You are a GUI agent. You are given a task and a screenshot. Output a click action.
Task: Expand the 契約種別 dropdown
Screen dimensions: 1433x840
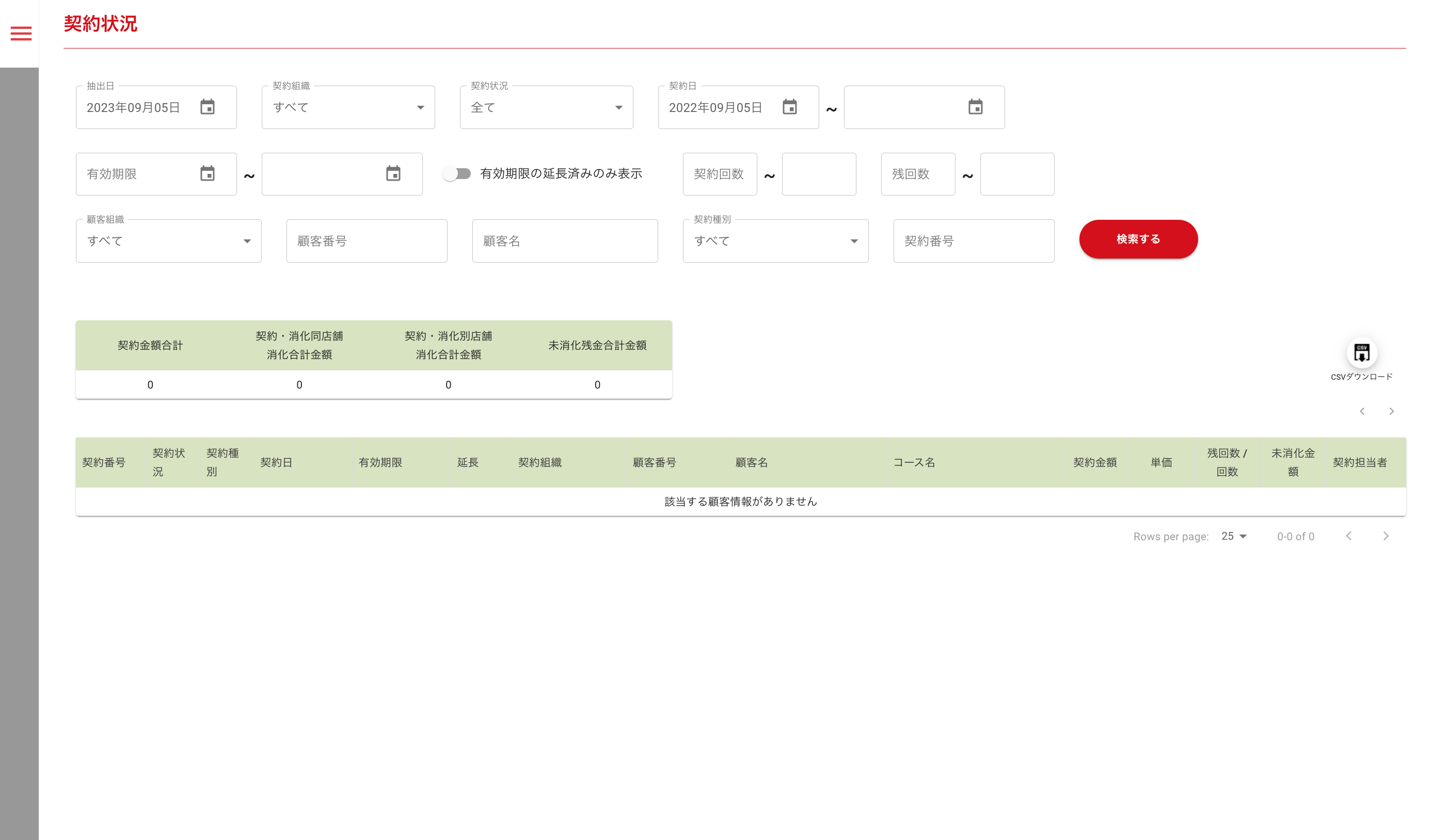[x=775, y=241]
